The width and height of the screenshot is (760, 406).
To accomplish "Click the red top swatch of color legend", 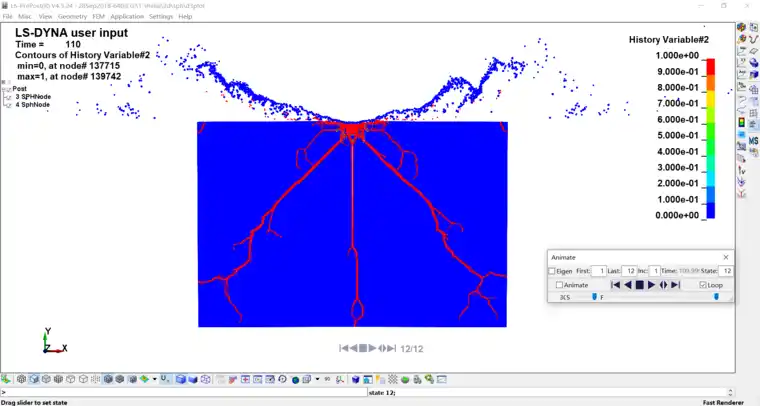I will click(711, 67).
